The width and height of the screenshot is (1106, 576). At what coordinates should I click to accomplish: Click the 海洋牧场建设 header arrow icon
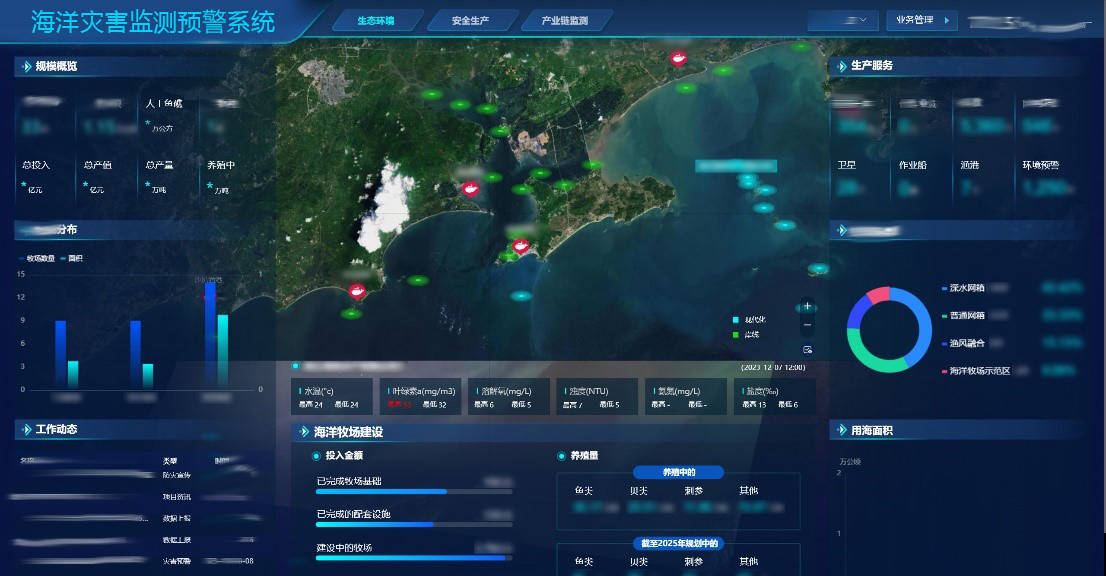pyautogui.click(x=303, y=433)
